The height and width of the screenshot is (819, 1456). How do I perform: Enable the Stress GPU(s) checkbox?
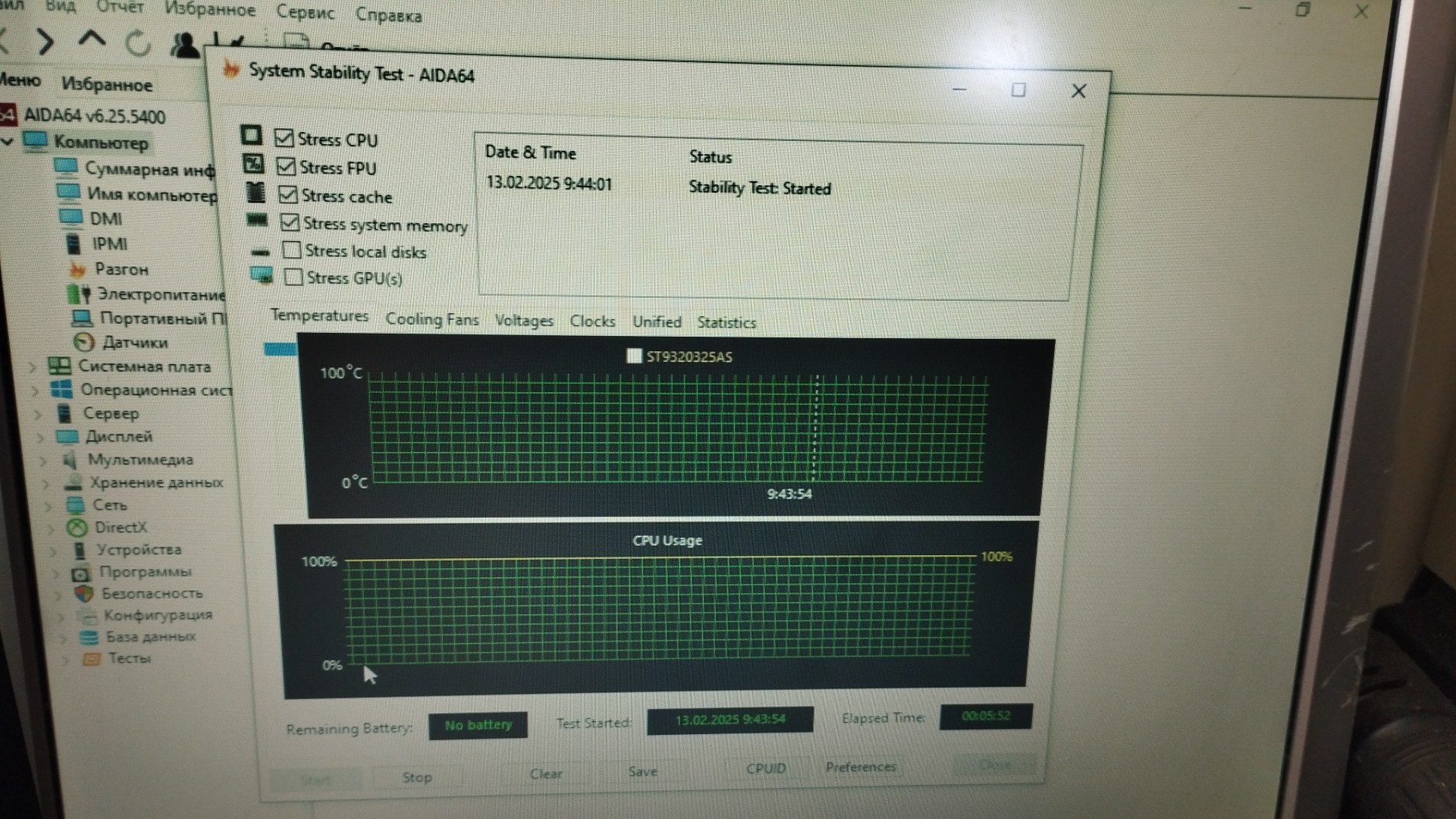[x=293, y=277]
